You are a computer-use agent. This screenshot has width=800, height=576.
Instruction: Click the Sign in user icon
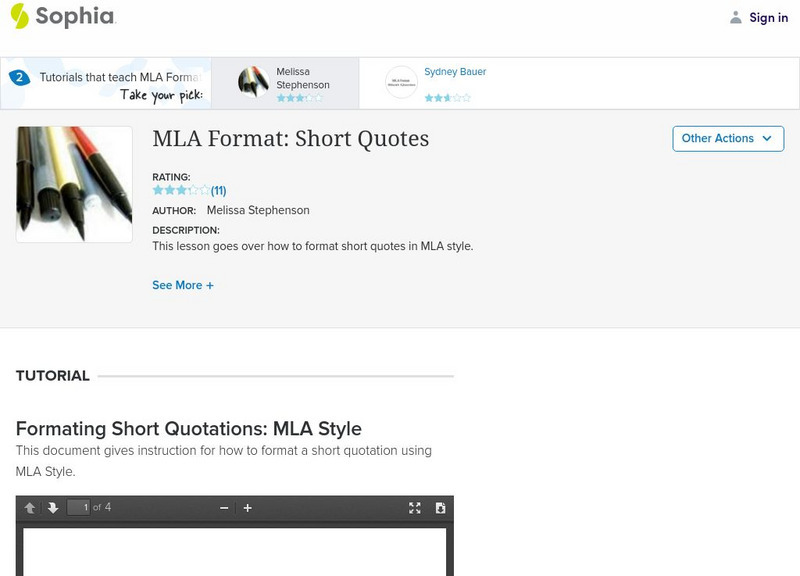point(736,17)
